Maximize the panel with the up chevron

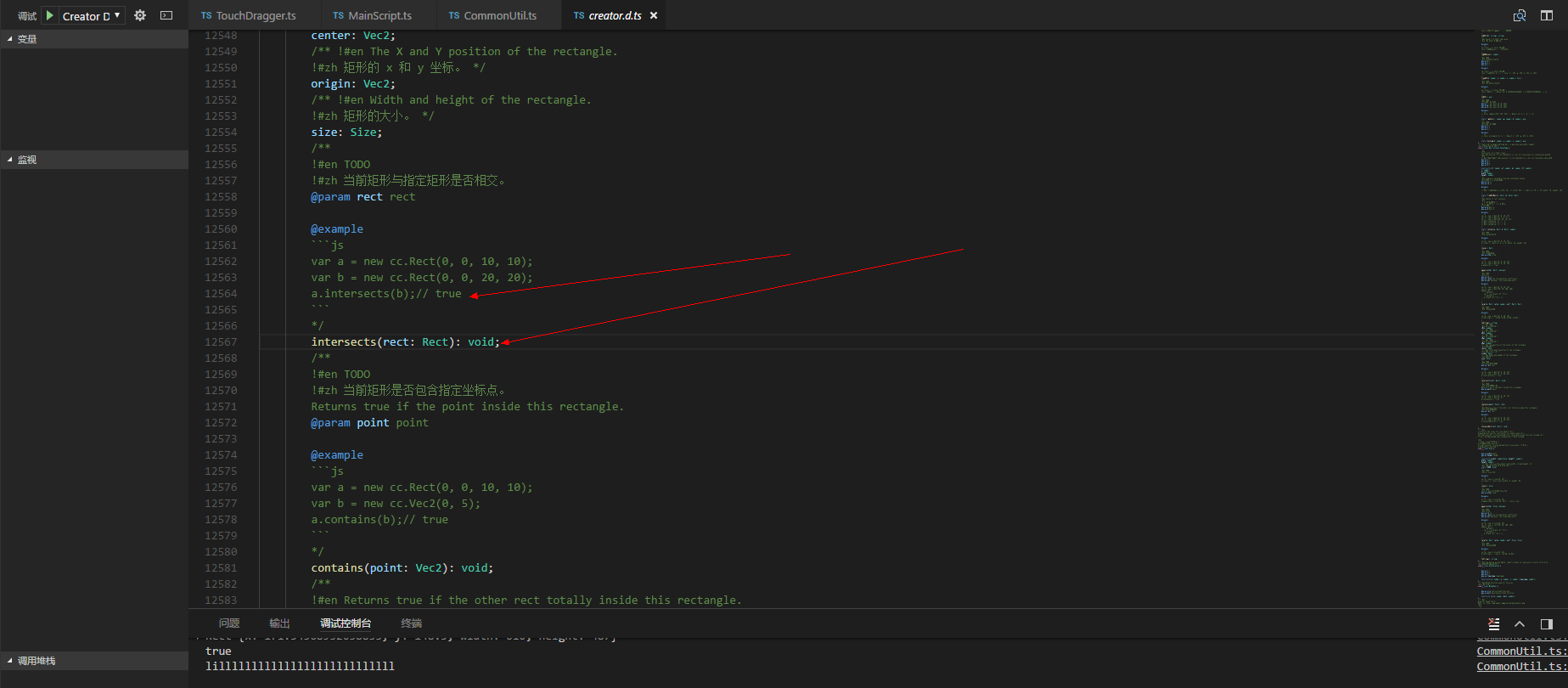point(1520,623)
